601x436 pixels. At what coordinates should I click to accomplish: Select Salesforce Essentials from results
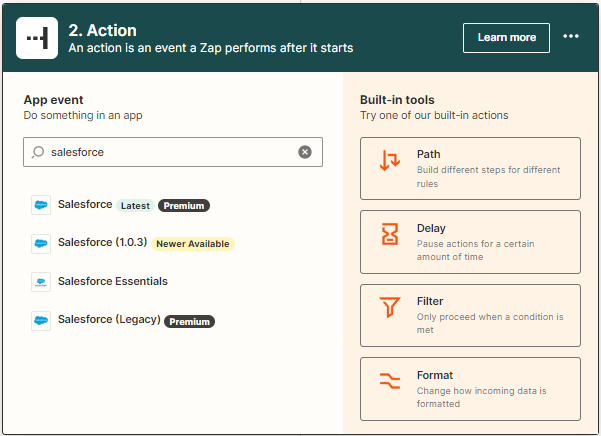(x=113, y=281)
